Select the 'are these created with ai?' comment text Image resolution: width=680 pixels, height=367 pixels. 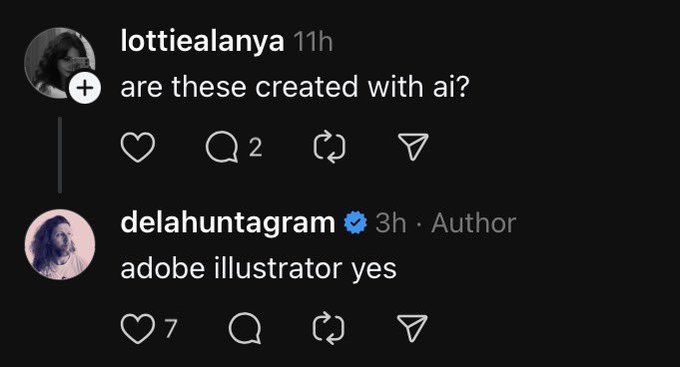(x=295, y=87)
